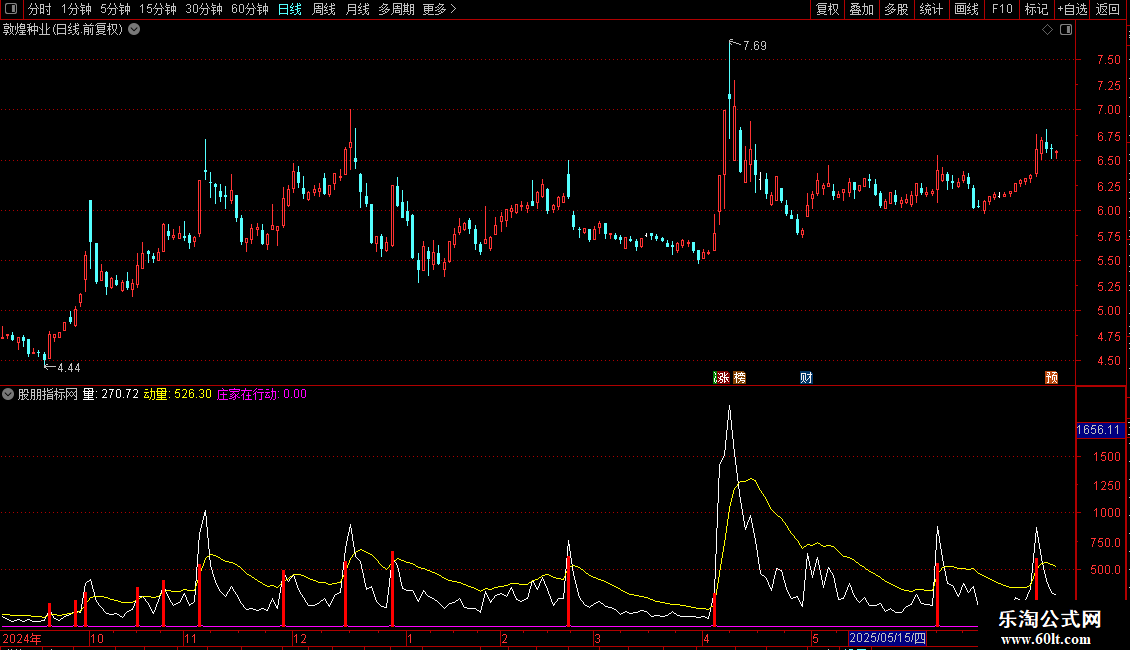The height and width of the screenshot is (650, 1130).
Task: Click the 庄家在行动: 0.00 label
Action: coord(262,394)
